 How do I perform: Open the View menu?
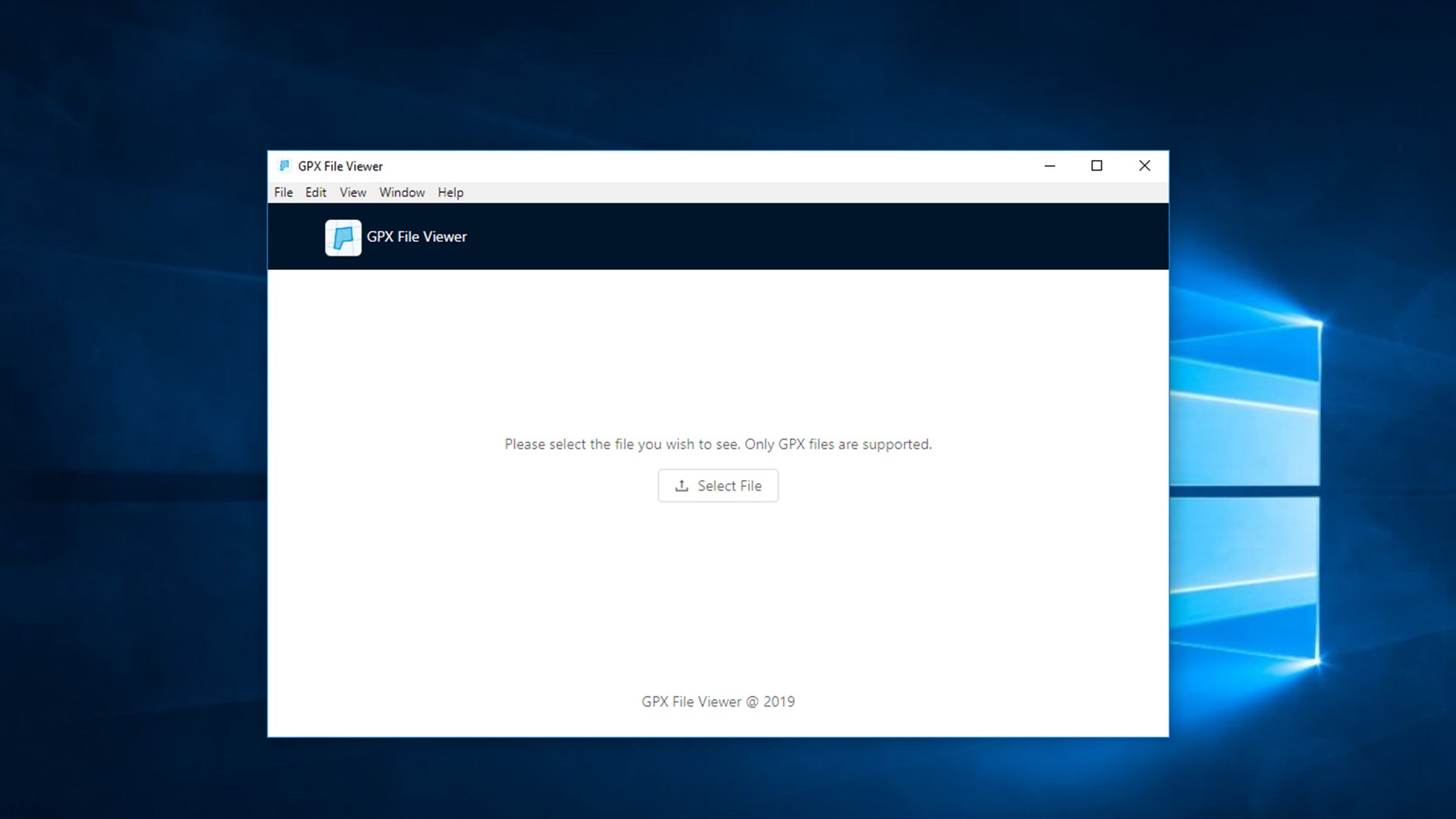(353, 193)
